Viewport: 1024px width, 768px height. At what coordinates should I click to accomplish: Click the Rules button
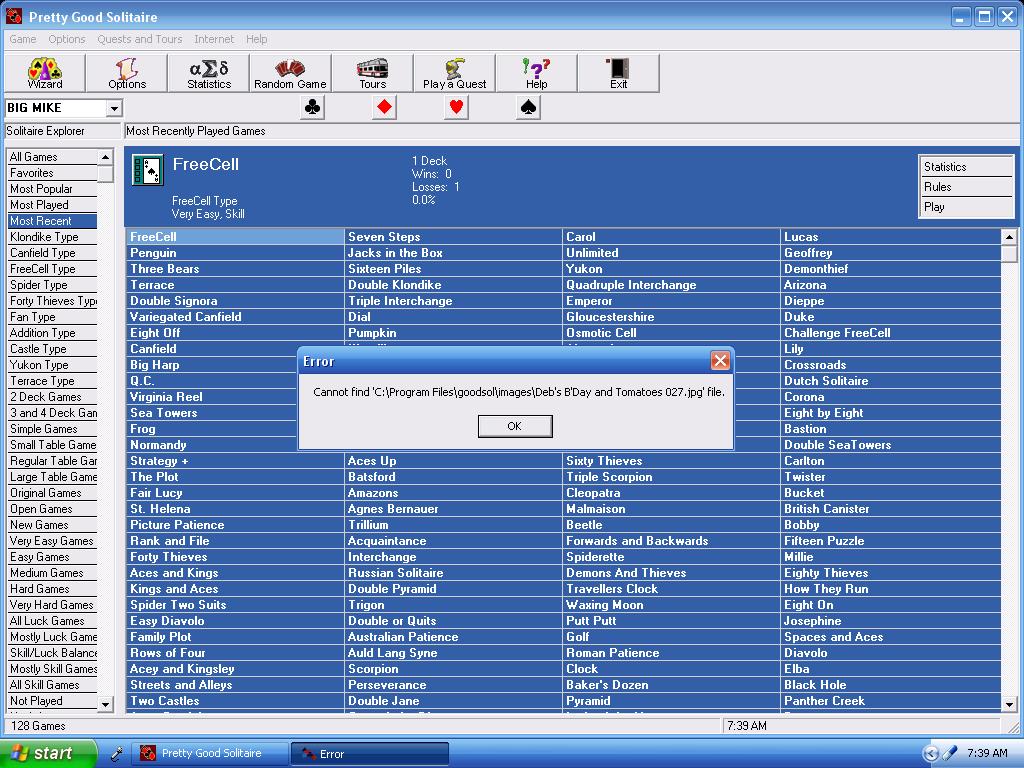point(965,187)
